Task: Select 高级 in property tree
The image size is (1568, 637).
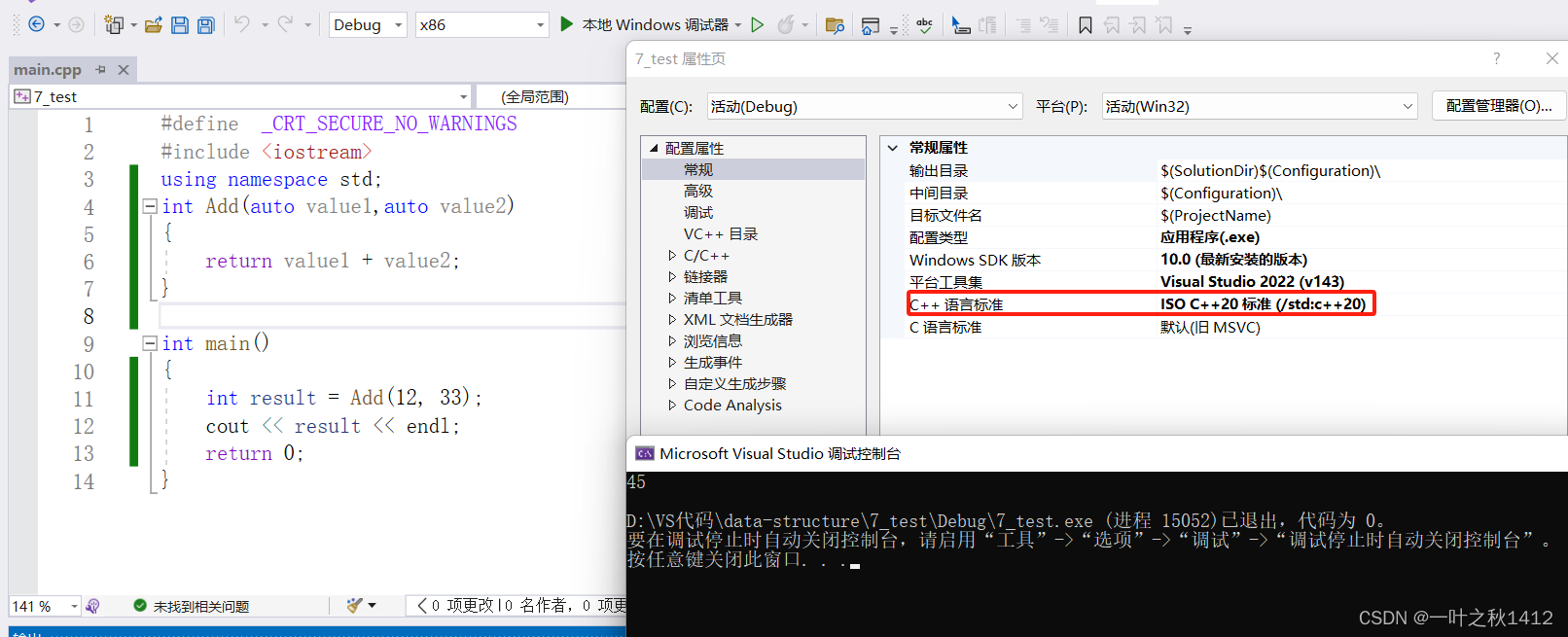Action: click(x=698, y=191)
